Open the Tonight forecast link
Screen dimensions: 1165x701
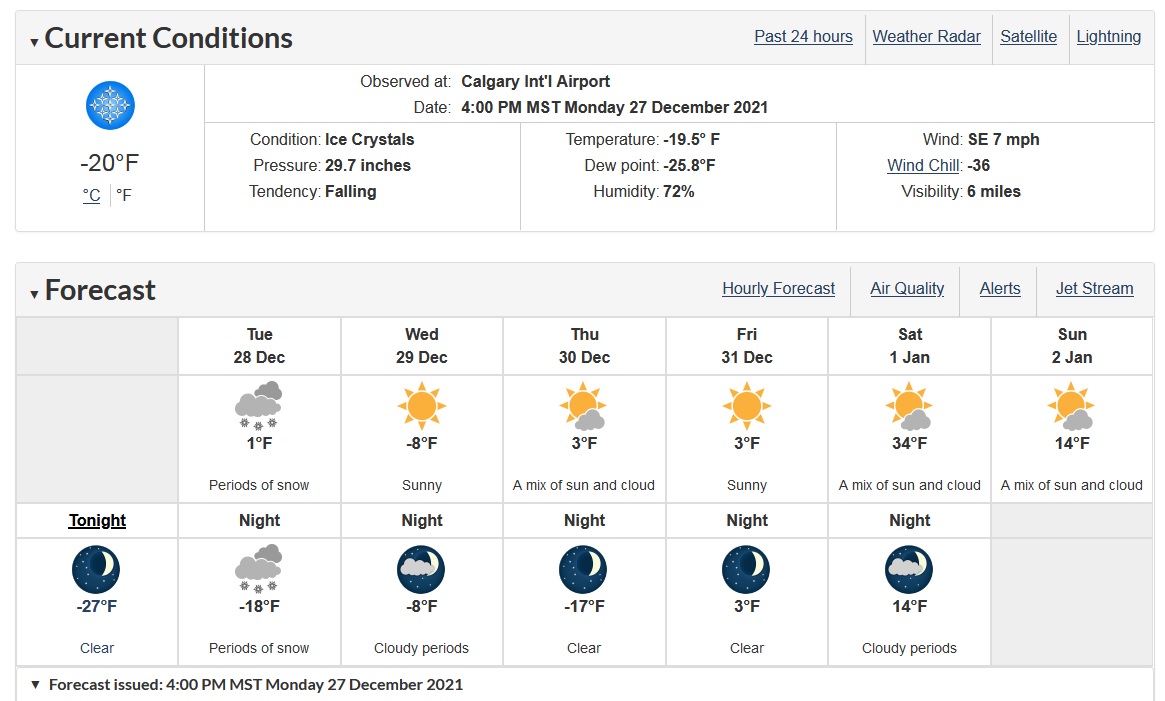97,520
